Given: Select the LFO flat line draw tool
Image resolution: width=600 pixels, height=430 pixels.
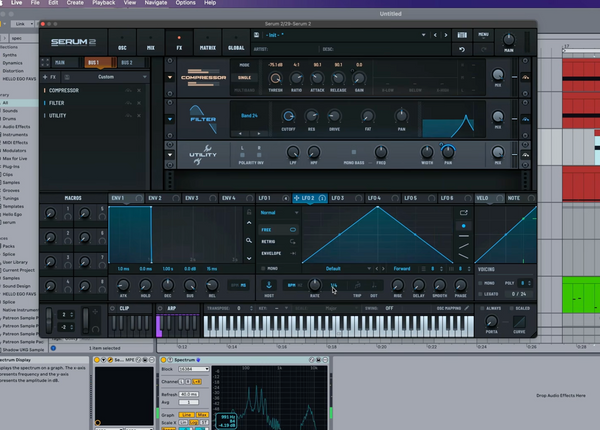Looking at the screenshot, I should (x=463, y=236).
